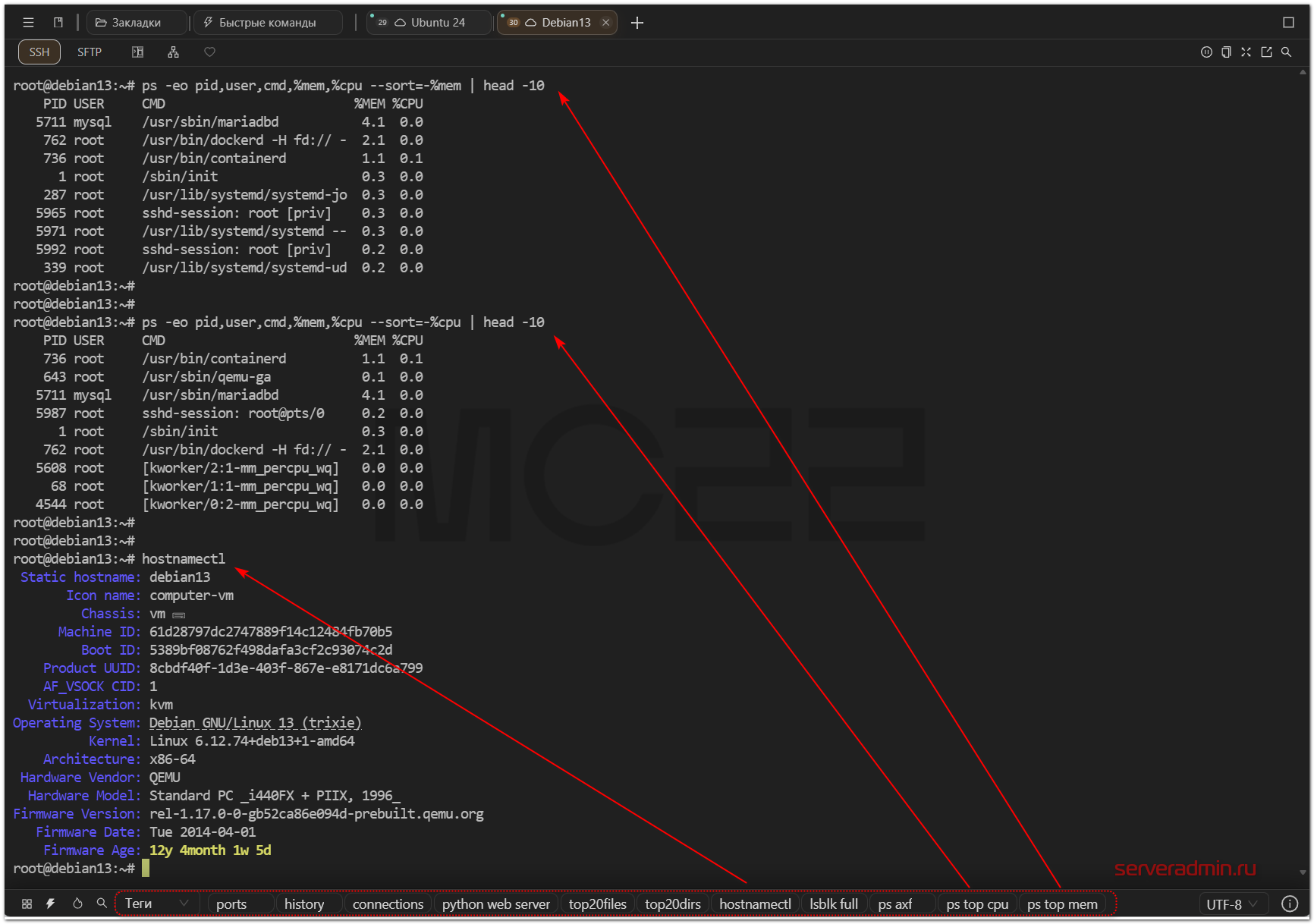Image resolution: width=1314 pixels, height=924 pixels.
Task: Click the terminal scrollbar down arrow
Action: point(1303,872)
